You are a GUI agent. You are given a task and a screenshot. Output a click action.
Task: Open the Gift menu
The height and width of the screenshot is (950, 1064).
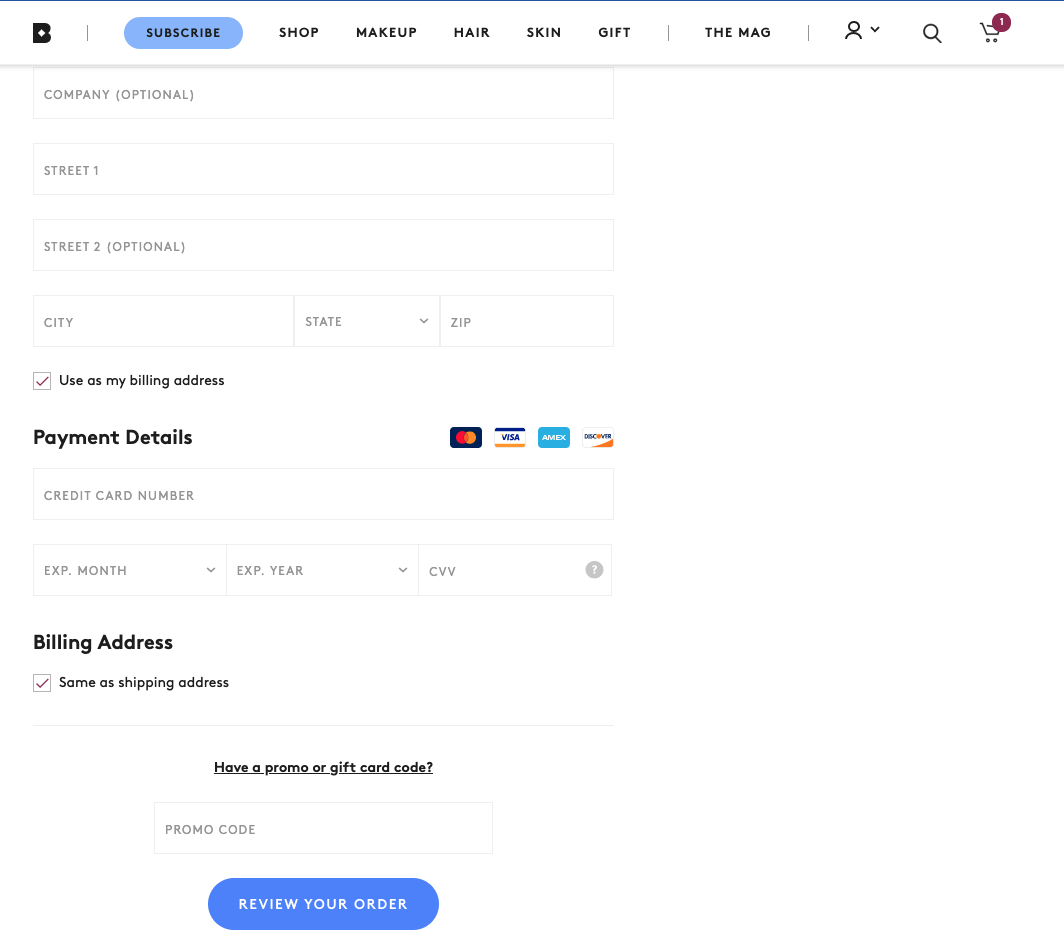pos(614,33)
